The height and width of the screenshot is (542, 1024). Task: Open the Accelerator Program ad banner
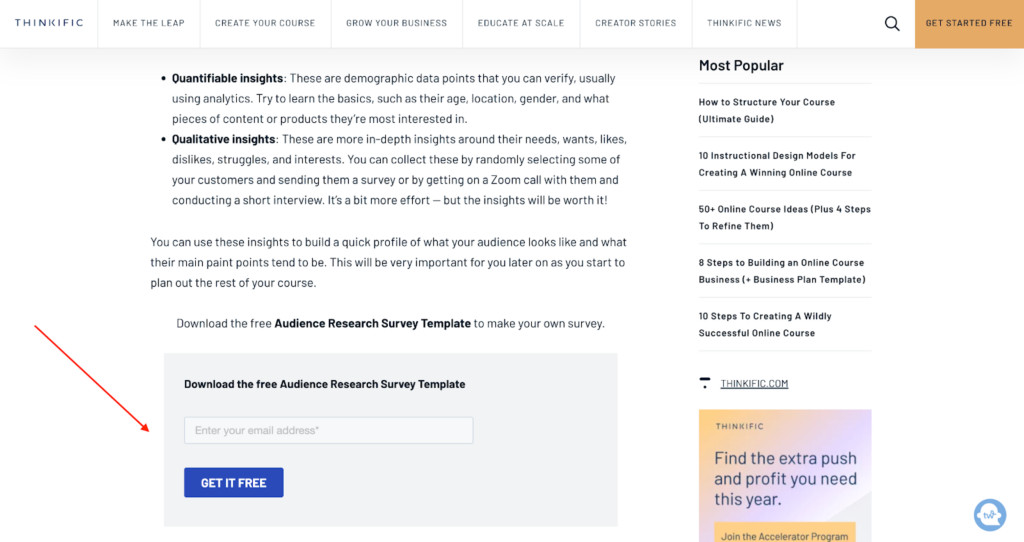pos(785,475)
